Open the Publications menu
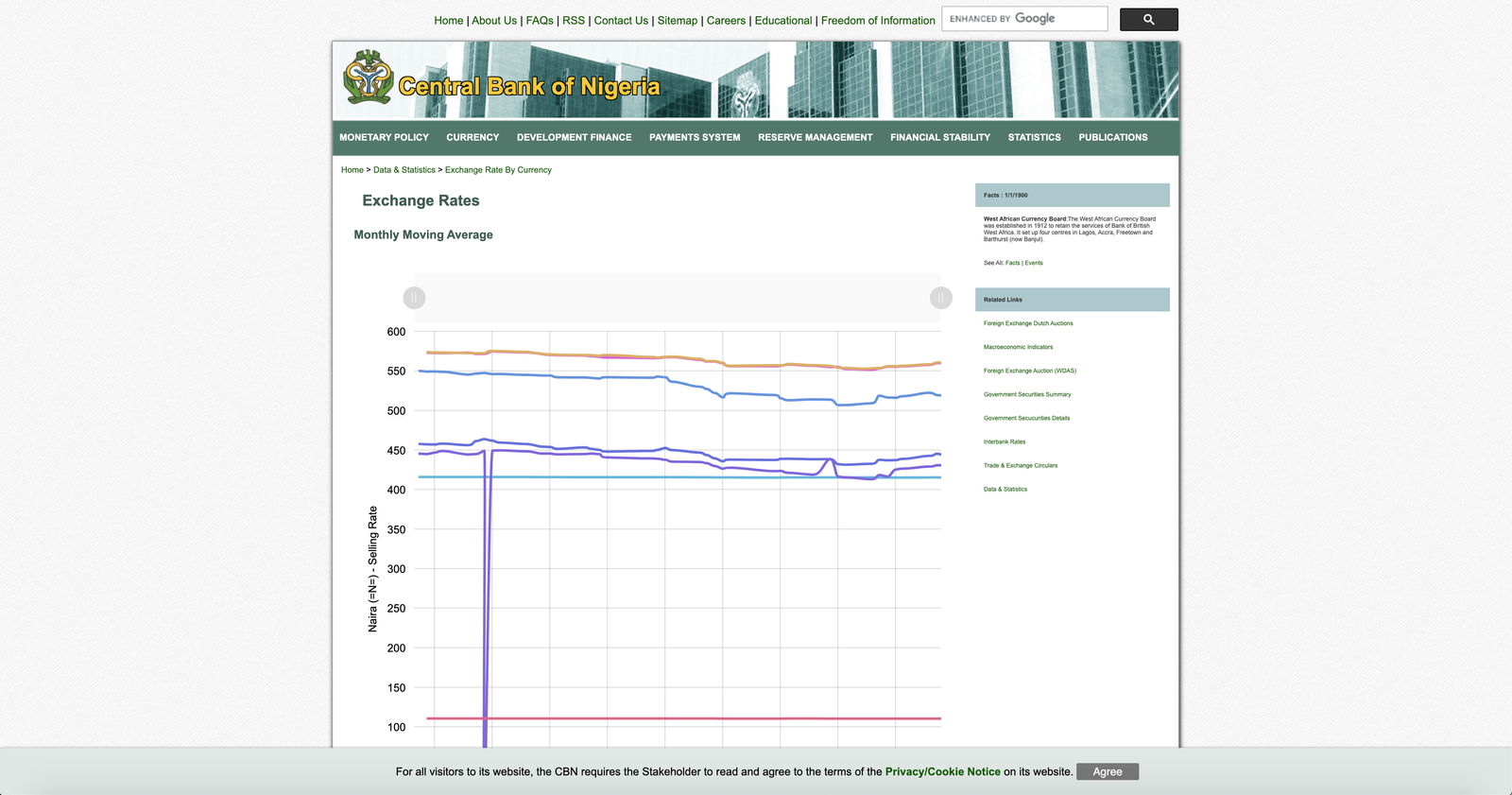This screenshot has width=1512, height=795. tap(1113, 137)
